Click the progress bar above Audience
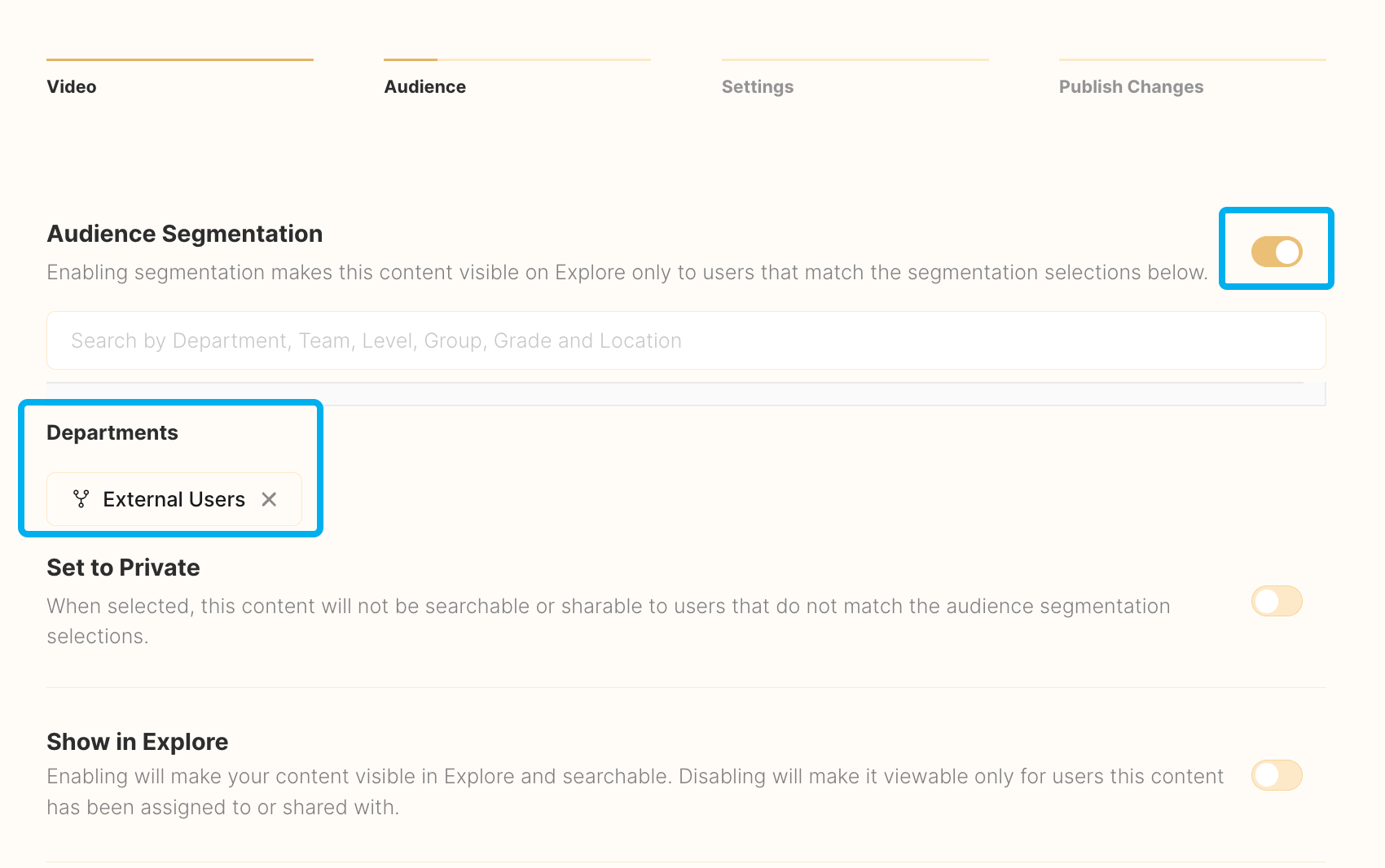 click(517, 59)
